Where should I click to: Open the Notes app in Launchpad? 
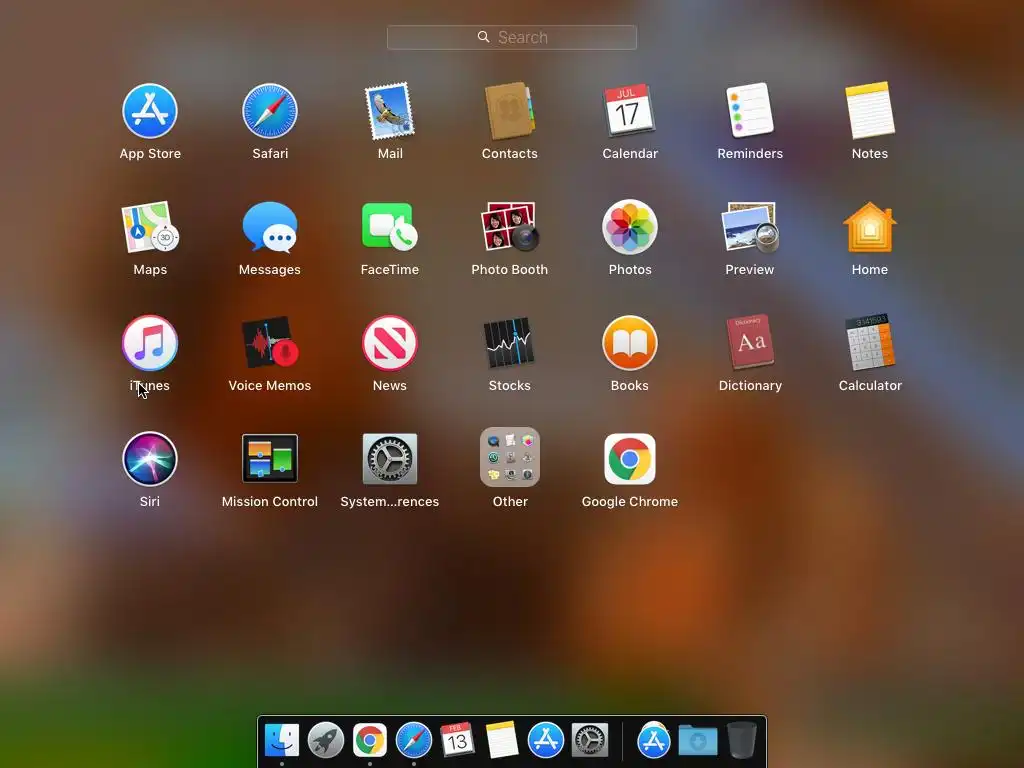point(870,110)
